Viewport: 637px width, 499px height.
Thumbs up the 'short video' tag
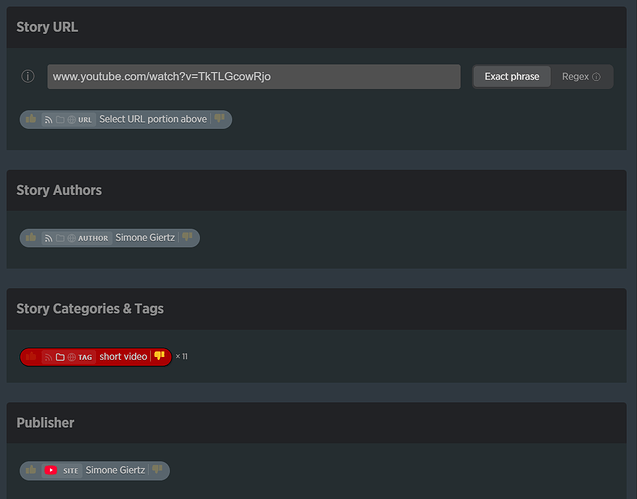point(31,357)
